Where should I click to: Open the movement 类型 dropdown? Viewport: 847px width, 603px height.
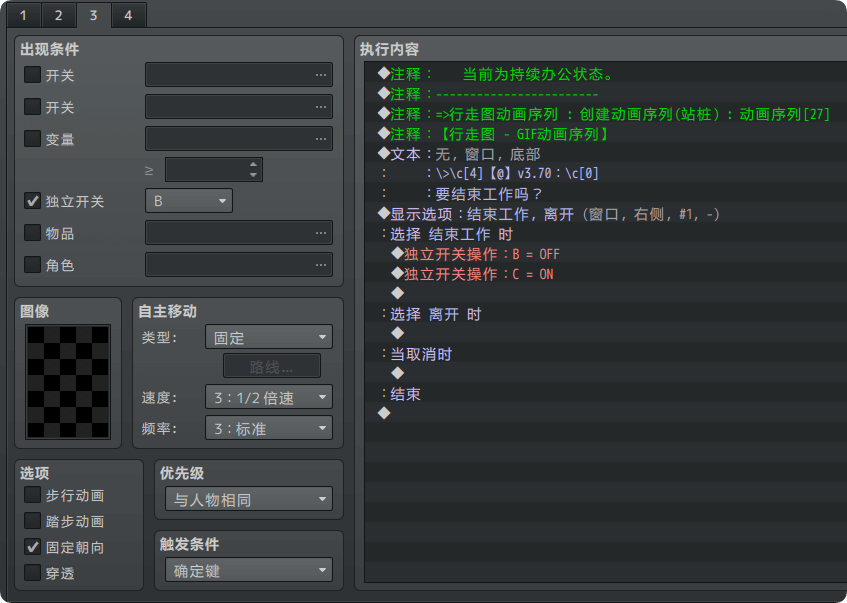coord(268,337)
